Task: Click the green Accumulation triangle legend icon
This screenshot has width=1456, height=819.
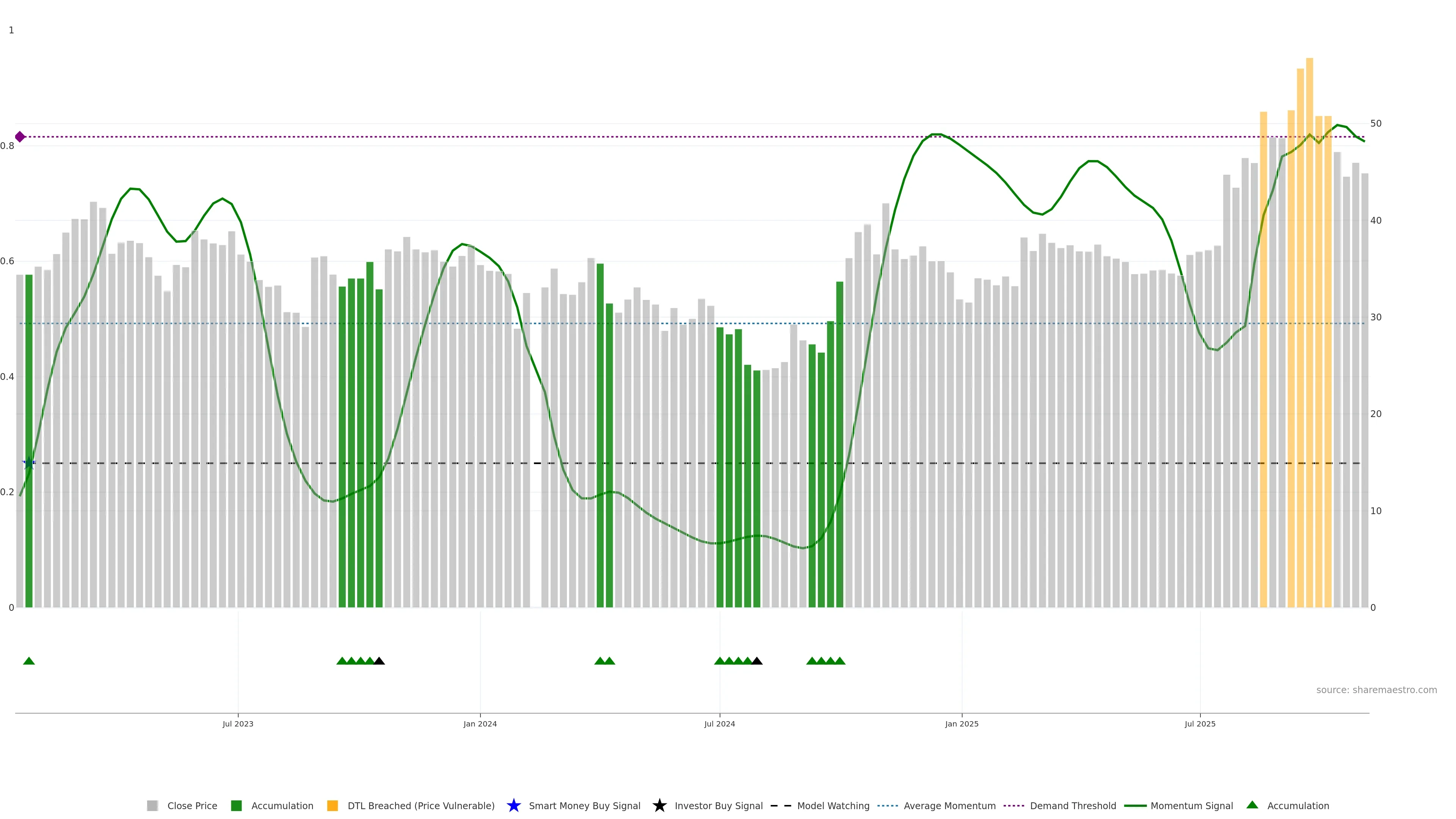Action: [1252, 805]
